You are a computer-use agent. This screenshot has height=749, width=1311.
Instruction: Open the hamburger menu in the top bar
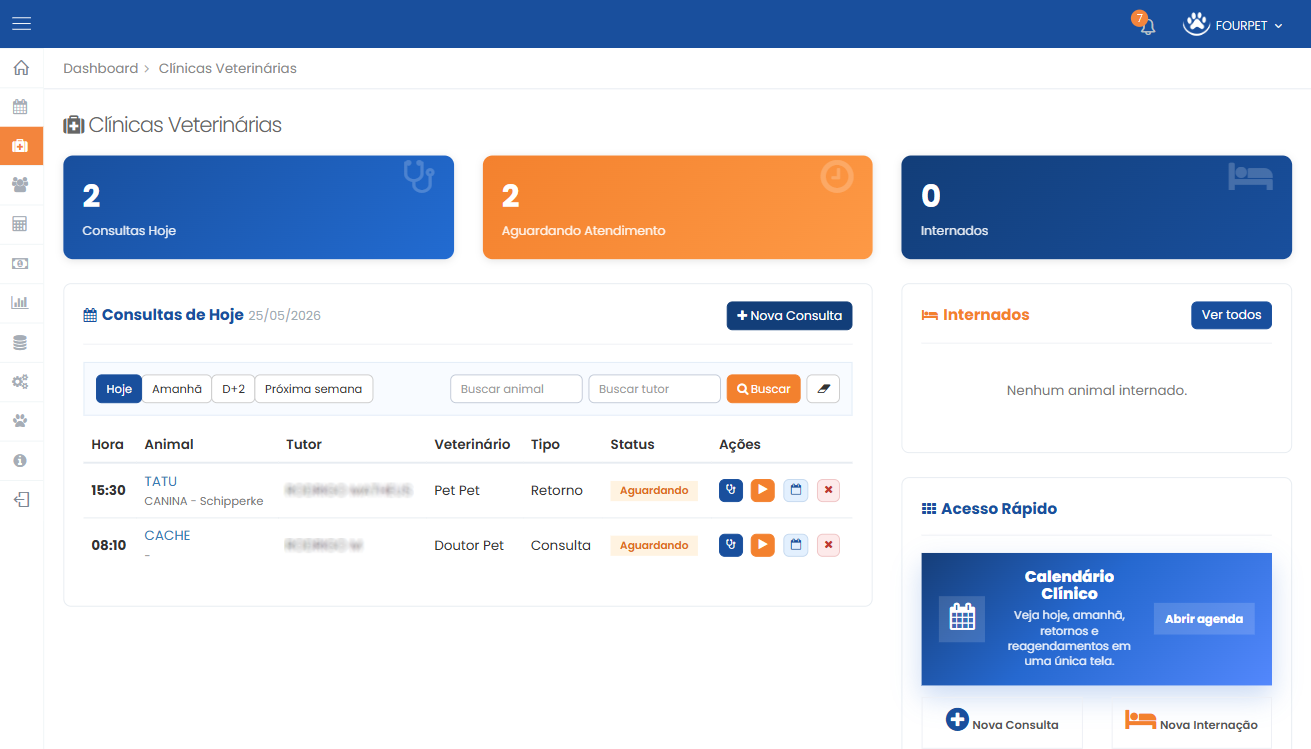[21, 24]
